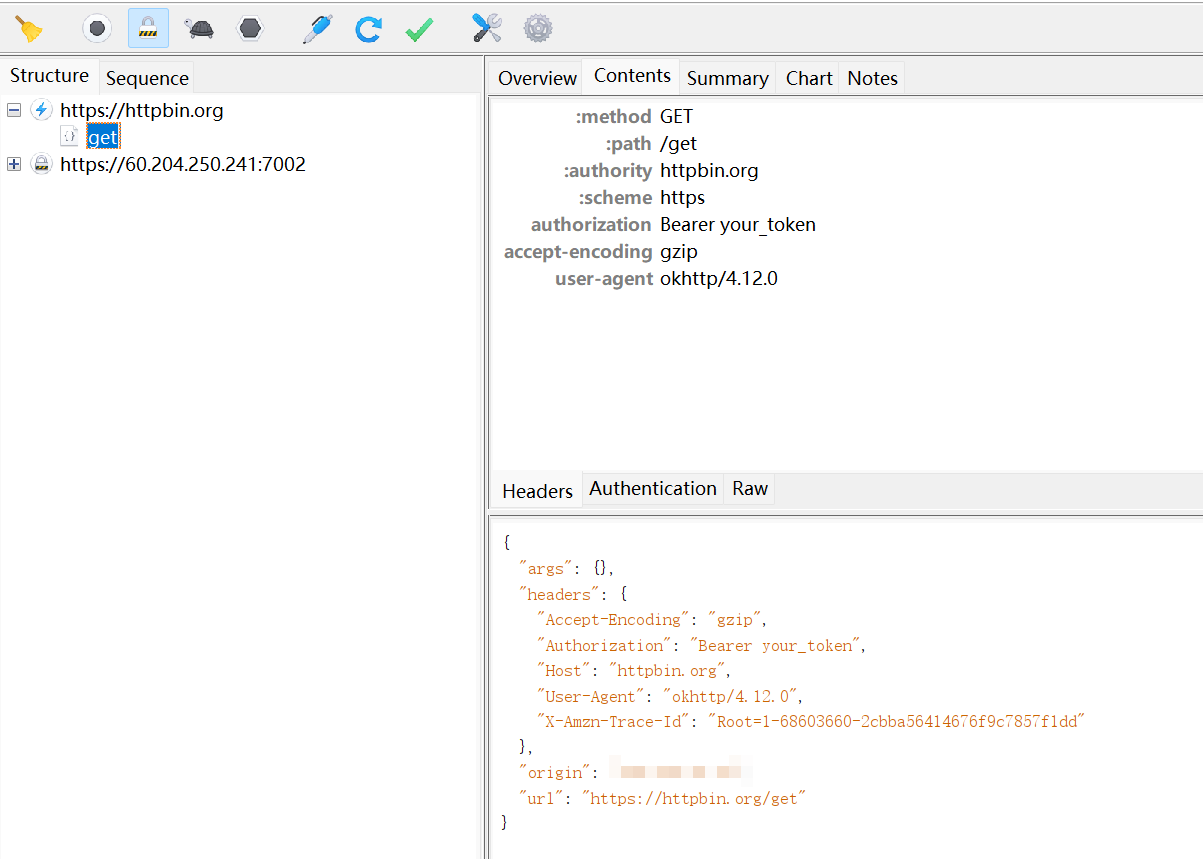The image size is (1203, 859).
Task: Click the lock icon beside 60.204.250.241
Action: pos(41,164)
